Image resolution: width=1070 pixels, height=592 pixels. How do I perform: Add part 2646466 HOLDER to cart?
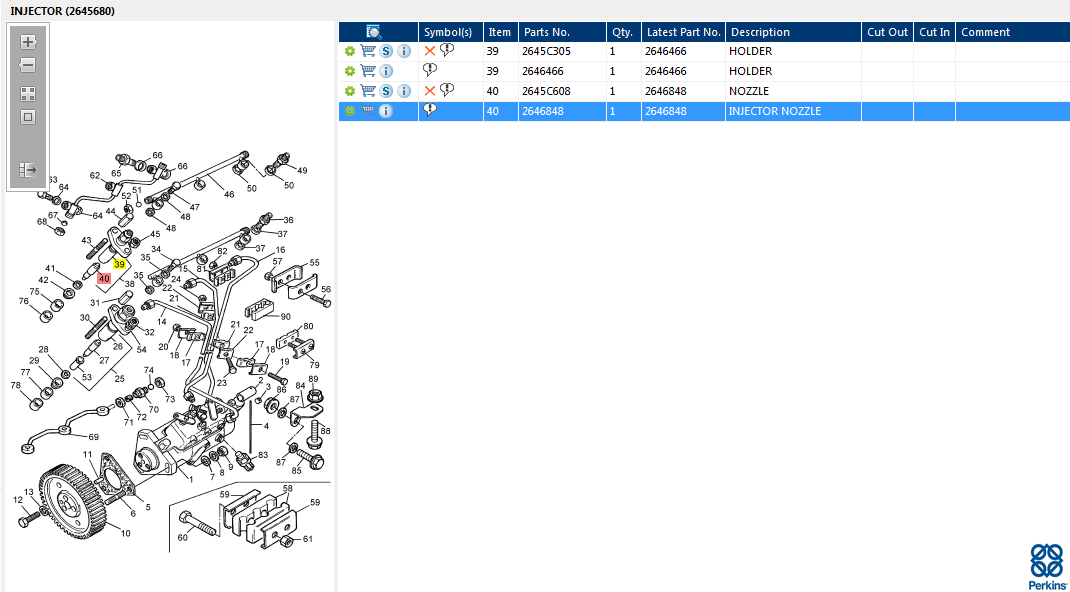[368, 71]
